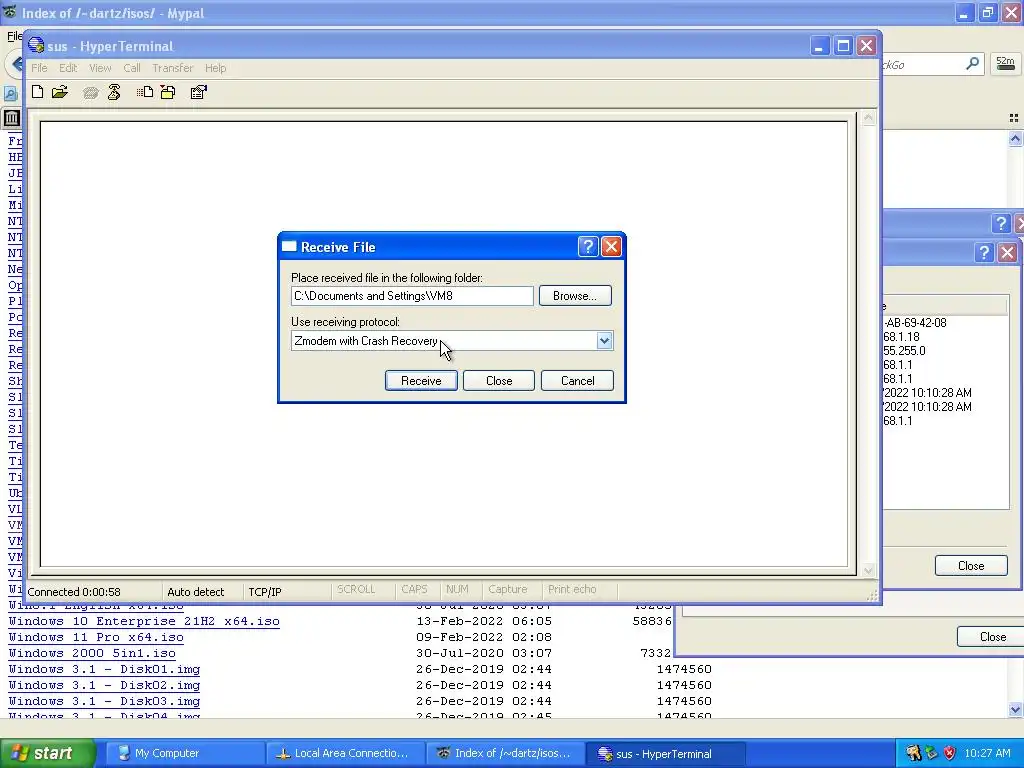Open the Call menu in HyperTerminal
This screenshot has width=1024, height=768.
(x=132, y=68)
